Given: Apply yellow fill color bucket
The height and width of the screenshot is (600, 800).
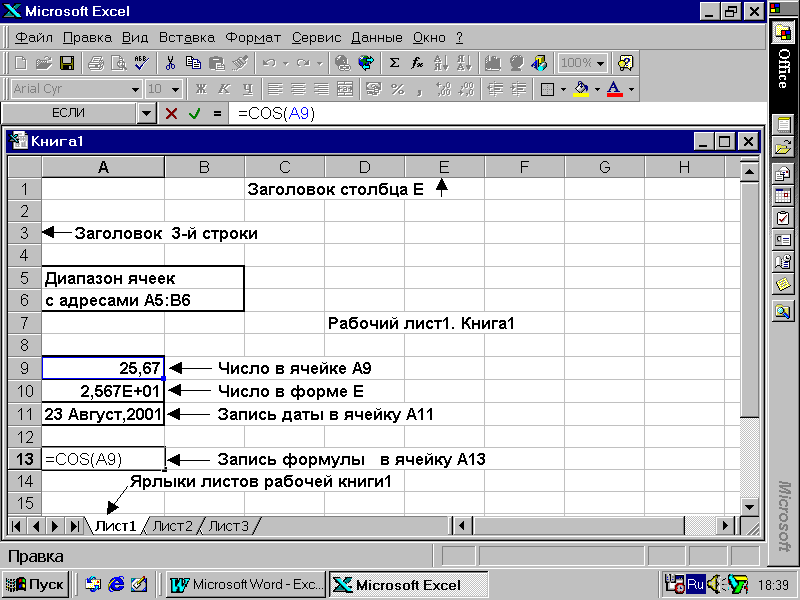Looking at the screenshot, I should click(581, 90).
